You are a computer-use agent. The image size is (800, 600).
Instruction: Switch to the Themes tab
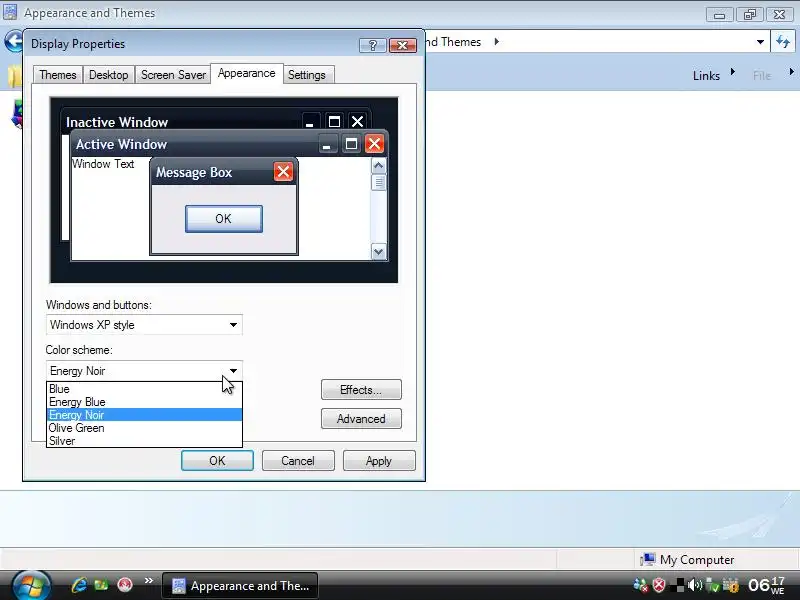tap(58, 75)
